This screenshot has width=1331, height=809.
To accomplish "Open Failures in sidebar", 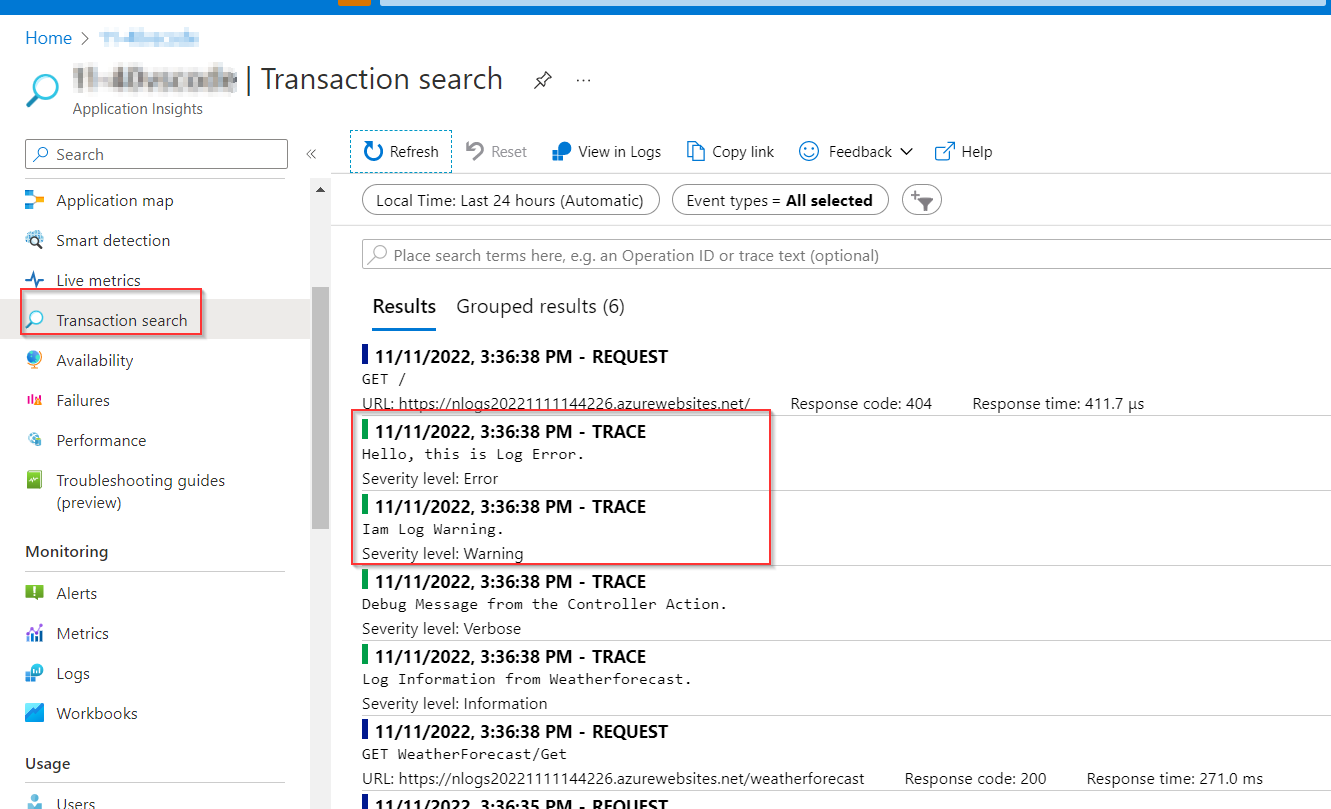I will click(83, 400).
